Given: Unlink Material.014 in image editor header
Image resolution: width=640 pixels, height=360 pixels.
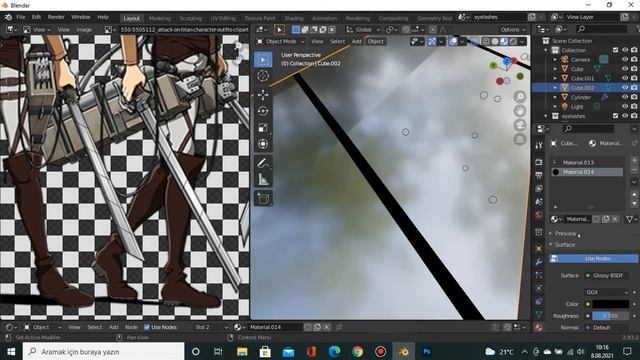Looking at the screenshot, I should [327, 327].
